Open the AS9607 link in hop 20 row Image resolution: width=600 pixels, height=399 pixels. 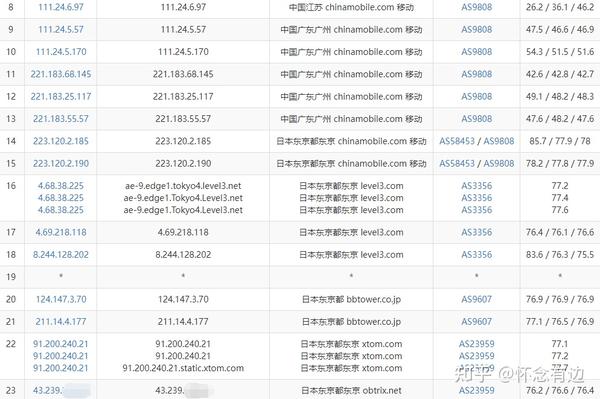click(476, 299)
